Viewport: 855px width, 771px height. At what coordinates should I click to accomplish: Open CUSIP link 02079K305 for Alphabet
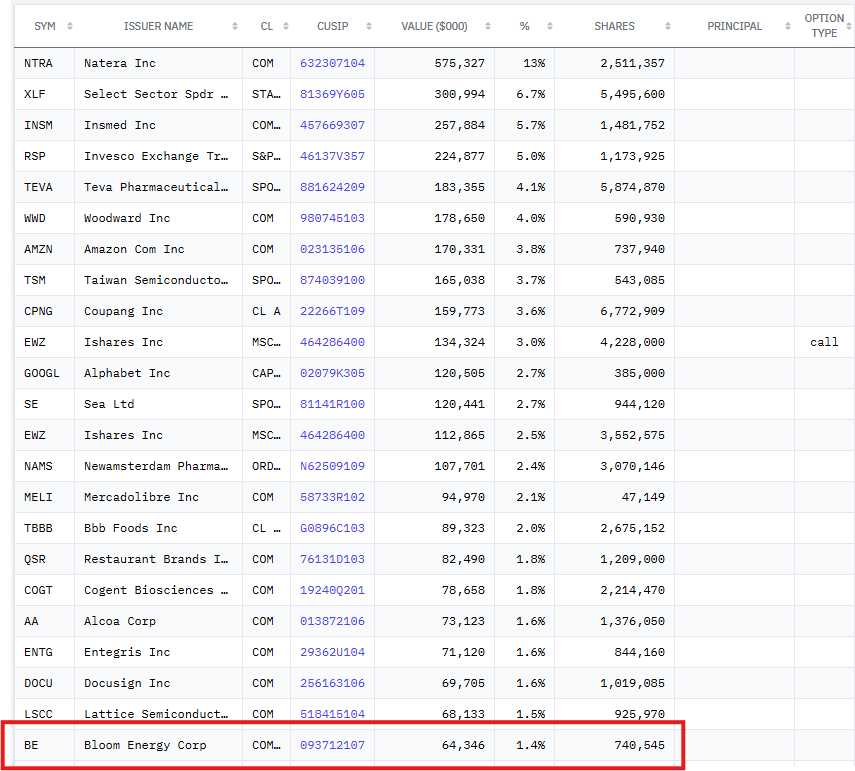(332, 374)
